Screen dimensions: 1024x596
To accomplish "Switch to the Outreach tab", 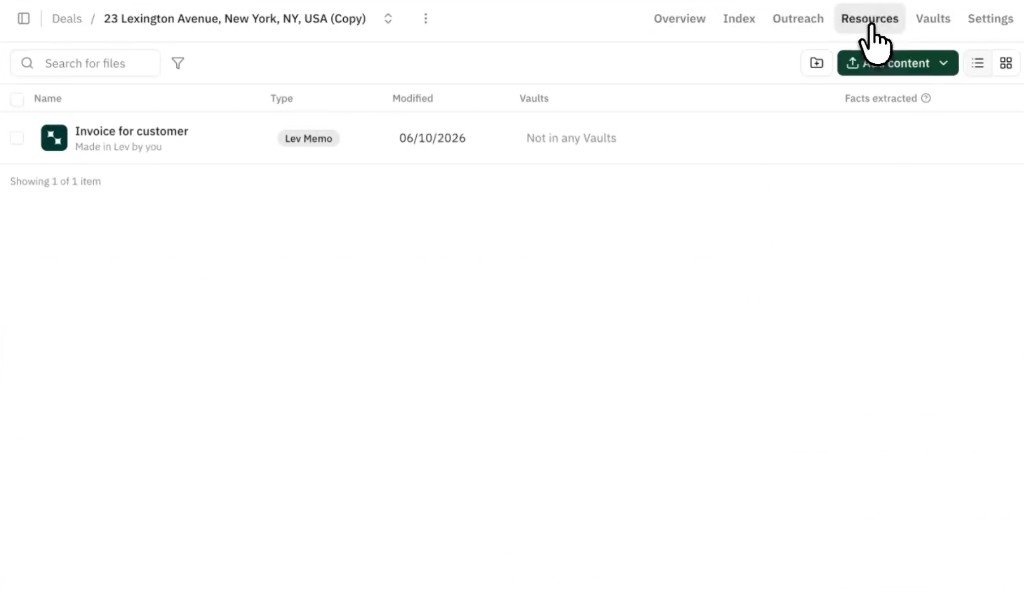I will click(x=798, y=18).
